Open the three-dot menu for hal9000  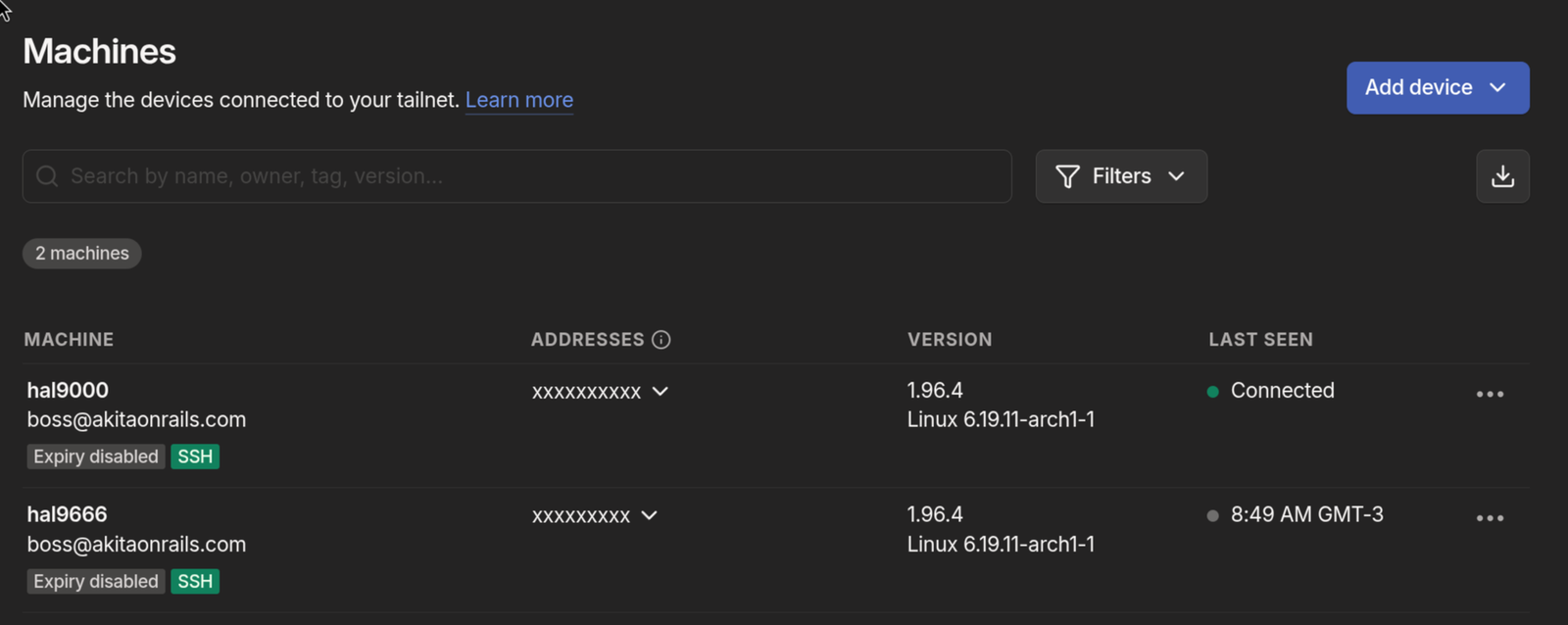click(x=1490, y=394)
